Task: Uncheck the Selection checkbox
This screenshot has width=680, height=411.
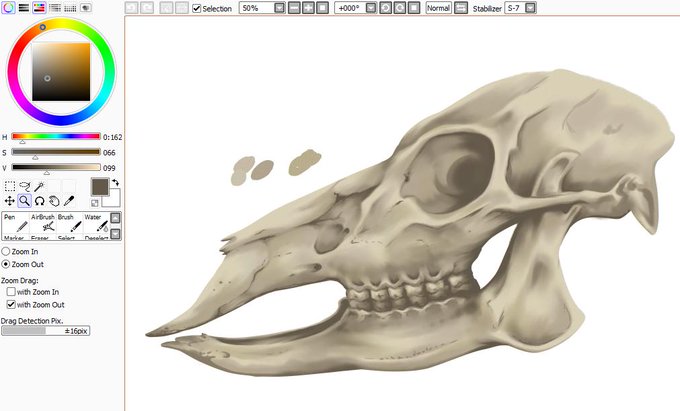Action: (x=197, y=8)
